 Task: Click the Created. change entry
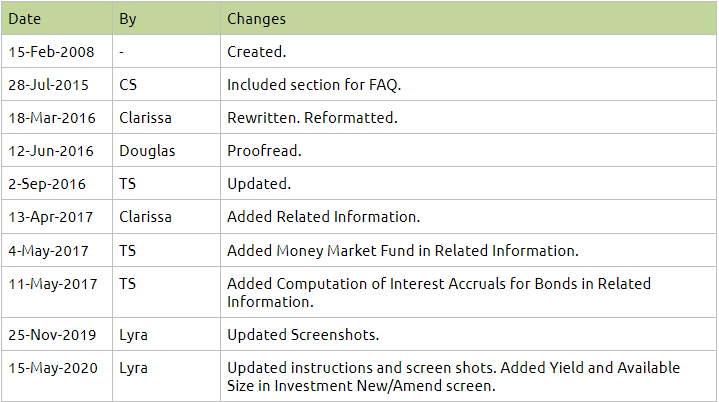tap(255, 51)
